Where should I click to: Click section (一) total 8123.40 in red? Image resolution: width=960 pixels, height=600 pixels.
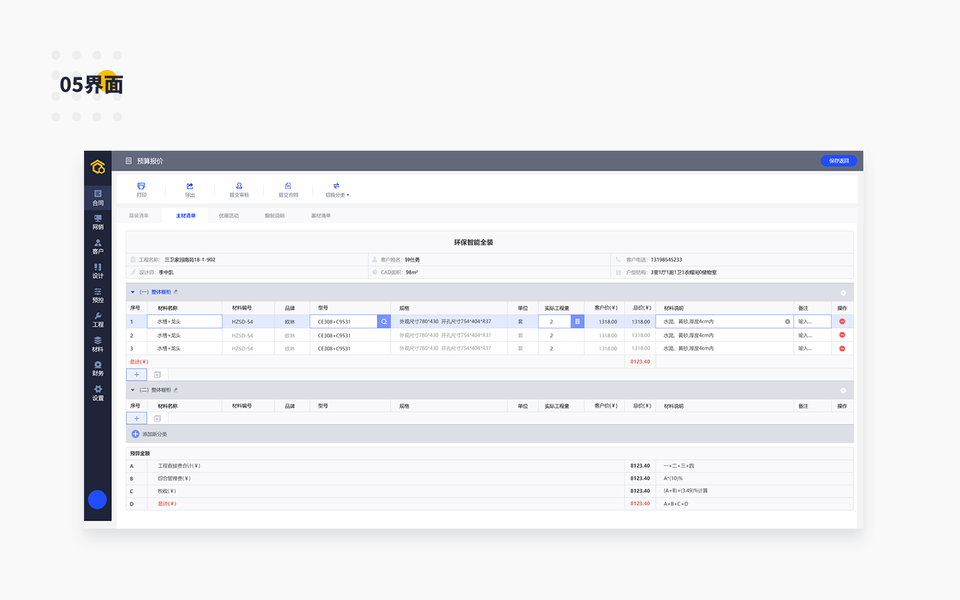640,362
